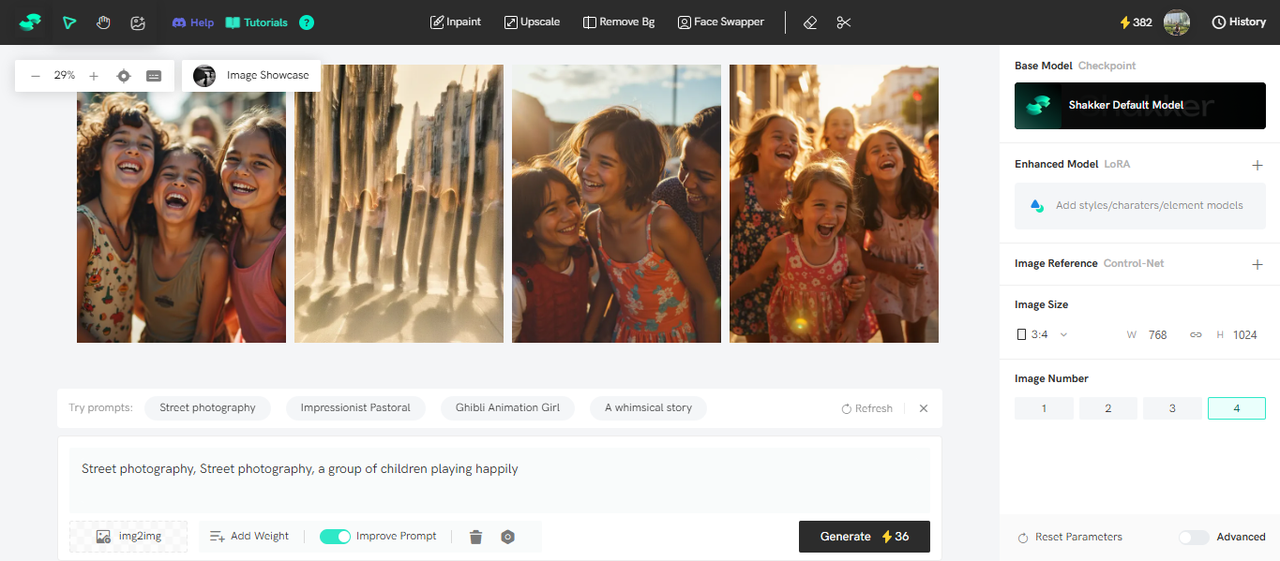Open the 3:4 aspect ratio dropdown
Image resolution: width=1280 pixels, height=561 pixels.
pos(1042,335)
